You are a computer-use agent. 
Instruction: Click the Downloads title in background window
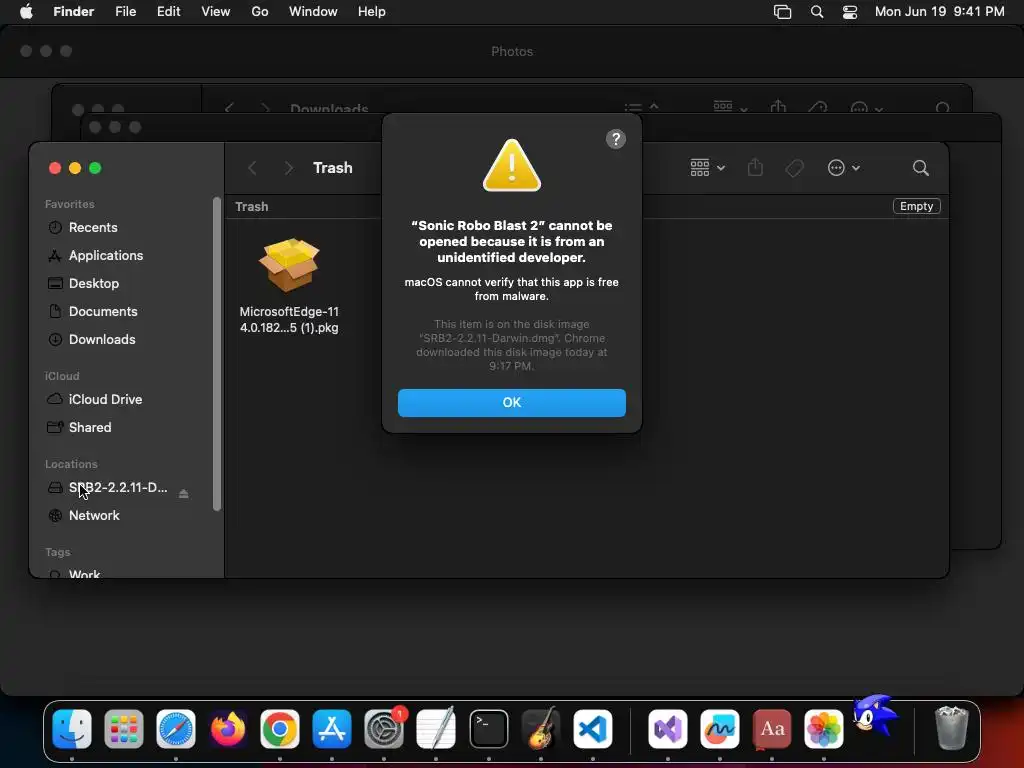pos(329,109)
